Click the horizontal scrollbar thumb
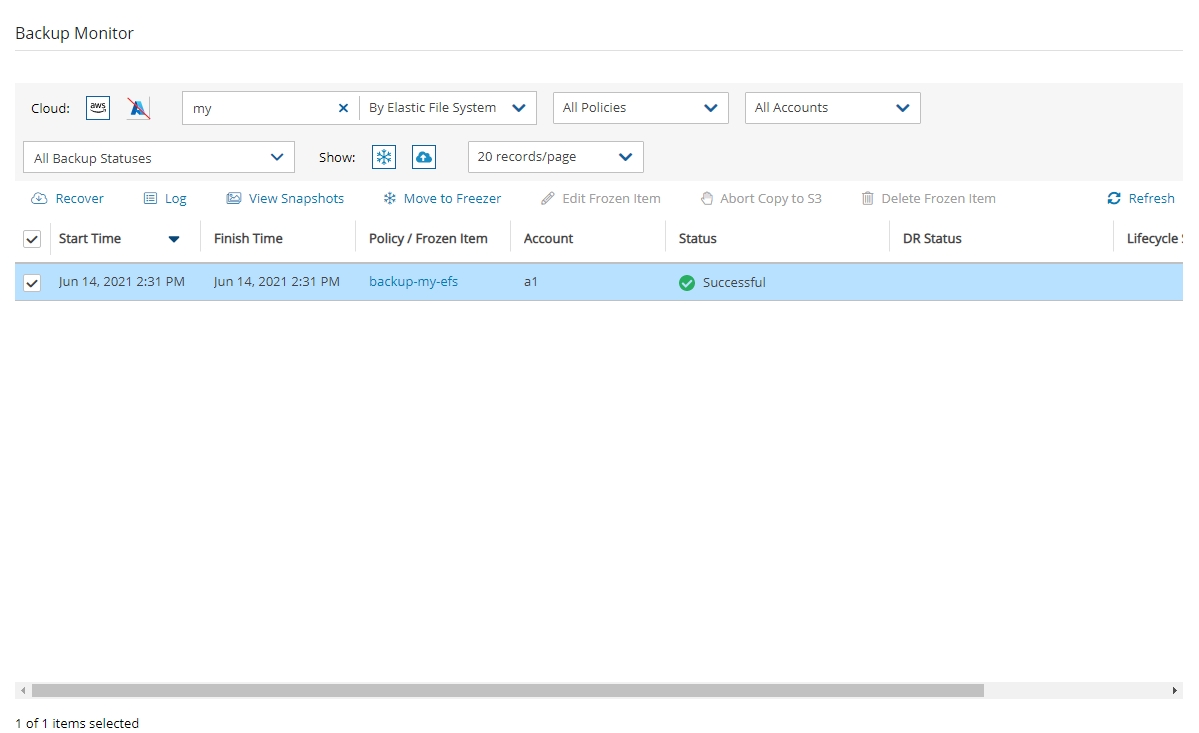Image resolution: width=1199 pixels, height=733 pixels. coord(507,691)
